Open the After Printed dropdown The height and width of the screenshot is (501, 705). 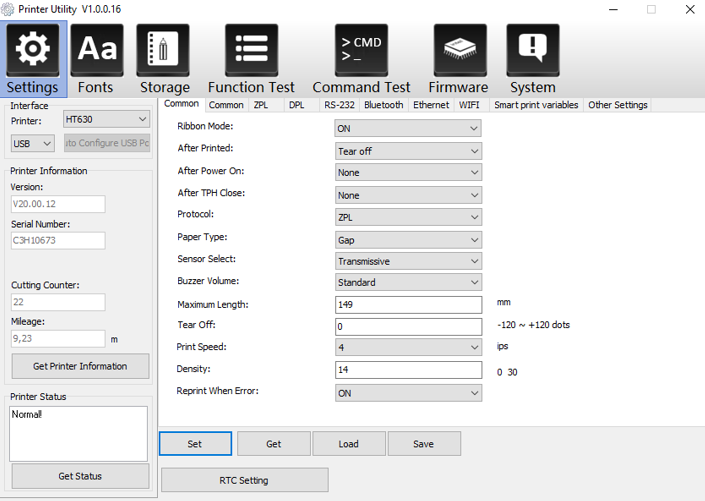[x=407, y=151]
